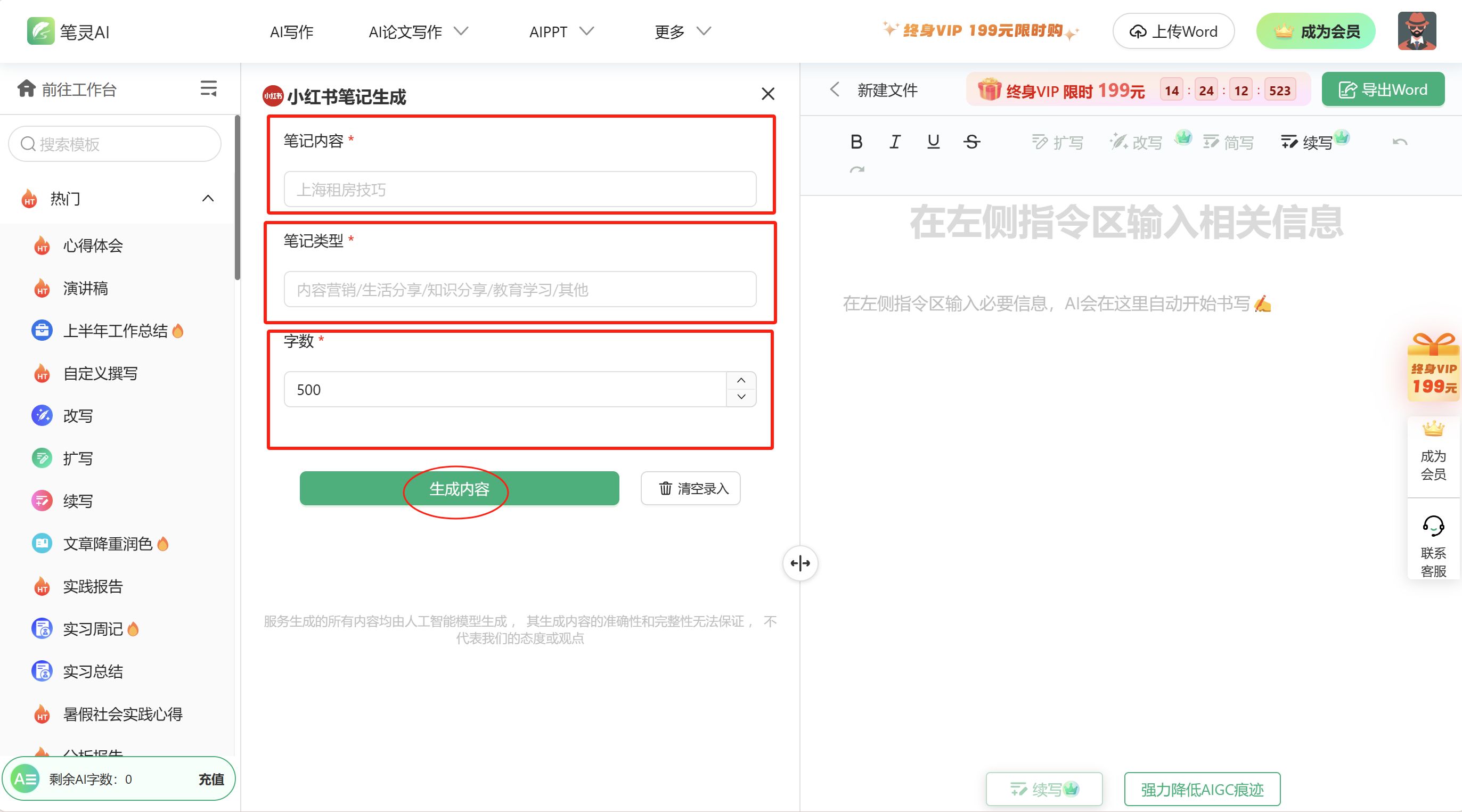The image size is (1462, 812).
Task: Select 心得体会 template in sidebar
Action: (x=93, y=245)
